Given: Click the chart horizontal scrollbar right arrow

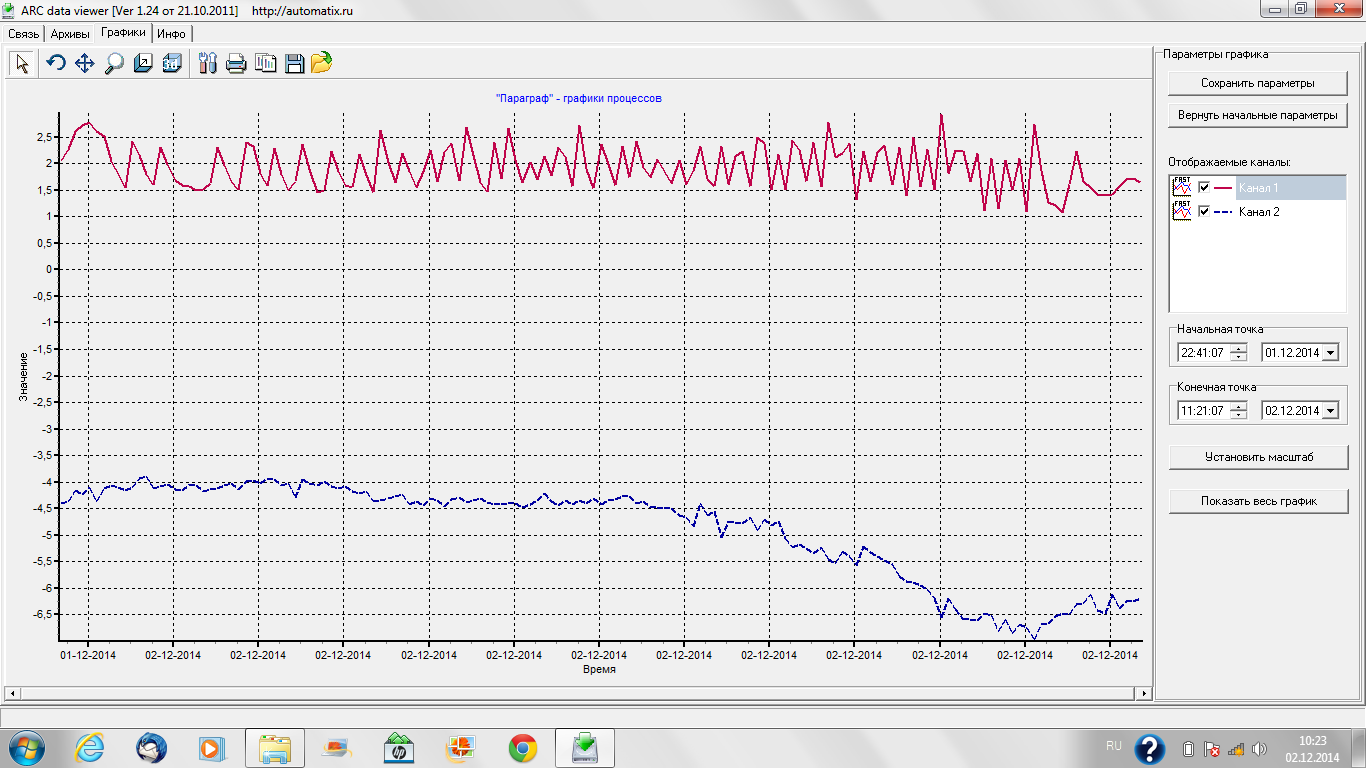Looking at the screenshot, I should click(x=1143, y=693).
